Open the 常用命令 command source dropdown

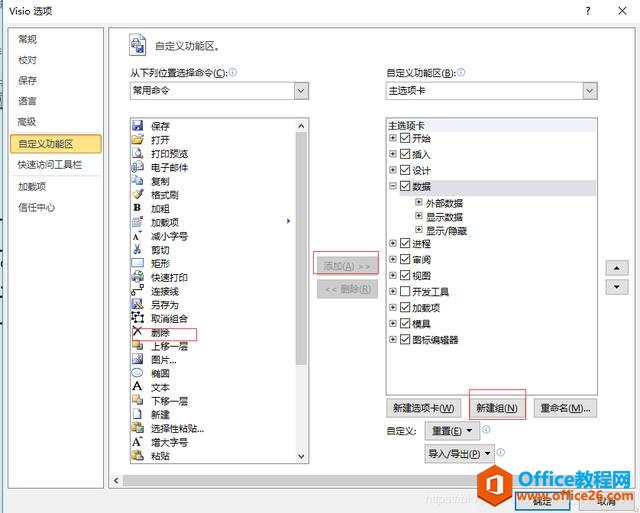[x=301, y=91]
